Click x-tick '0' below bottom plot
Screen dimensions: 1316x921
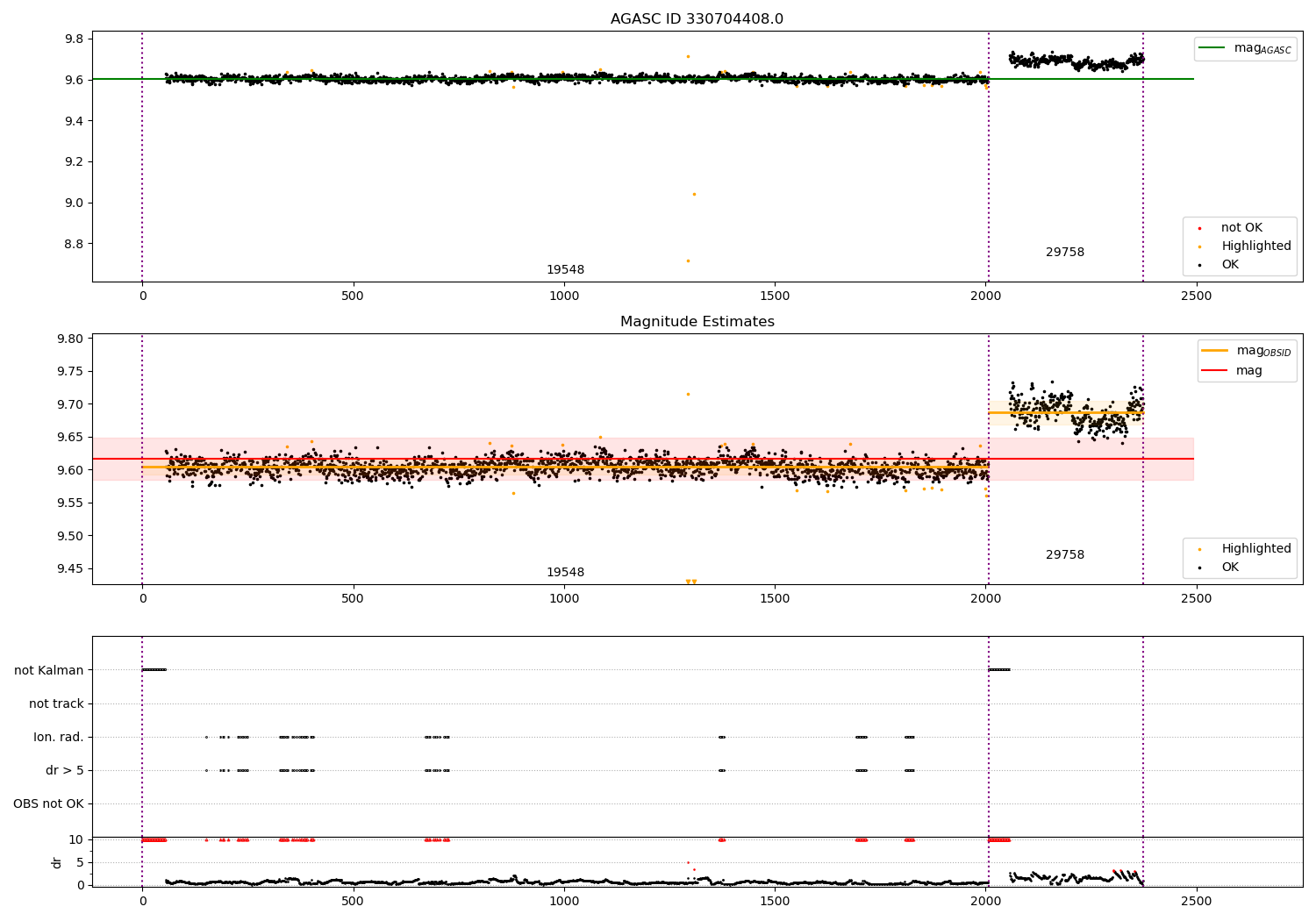[142, 900]
